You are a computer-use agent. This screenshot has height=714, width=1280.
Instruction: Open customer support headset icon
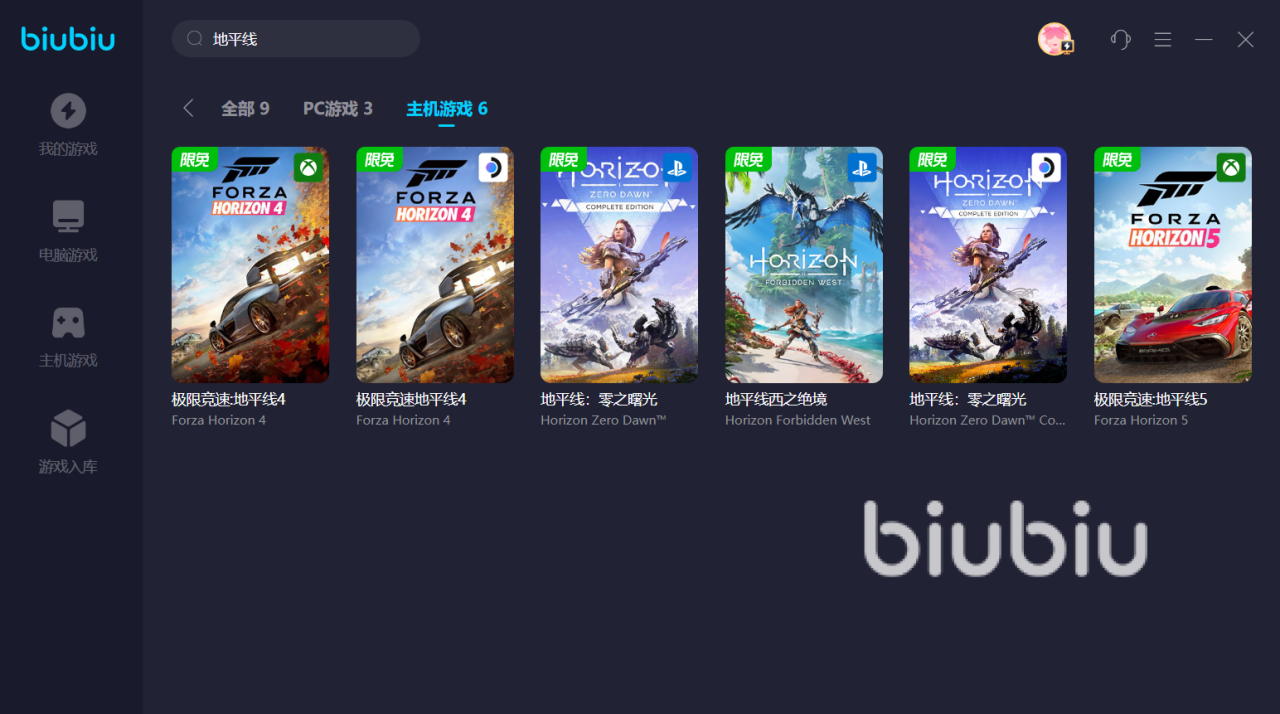1120,39
